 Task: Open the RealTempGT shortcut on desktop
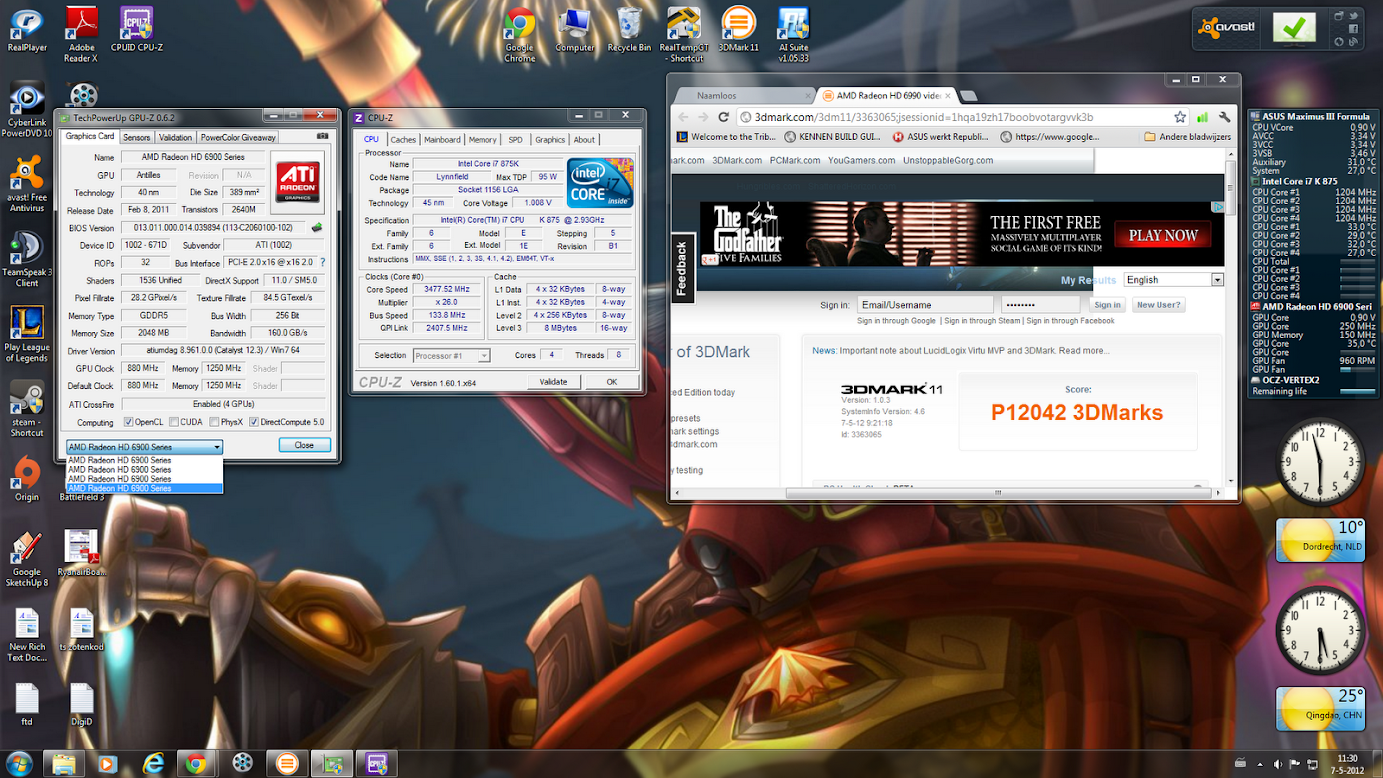click(x=684, y=34)
